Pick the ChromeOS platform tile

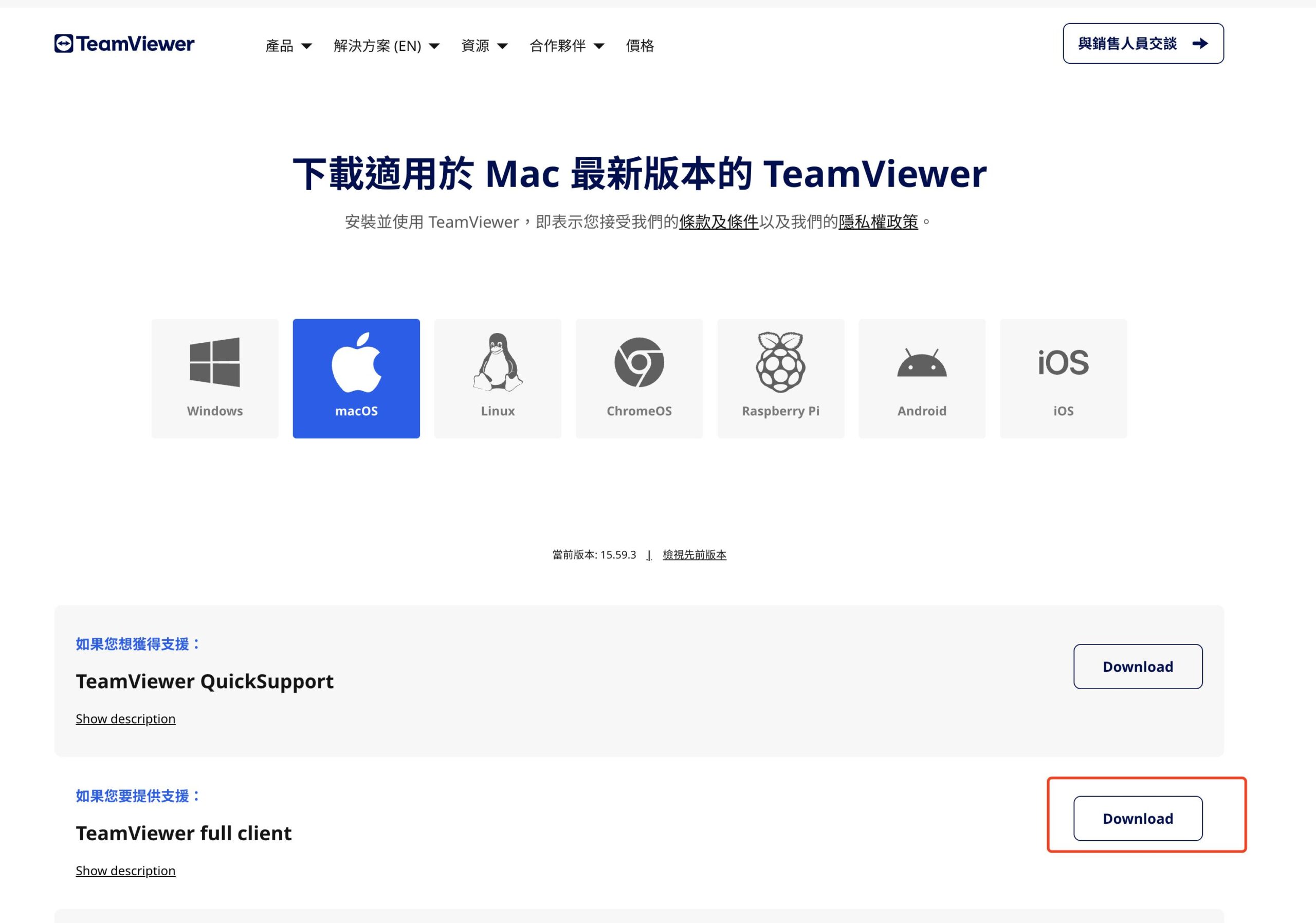[x=639, y=379]
